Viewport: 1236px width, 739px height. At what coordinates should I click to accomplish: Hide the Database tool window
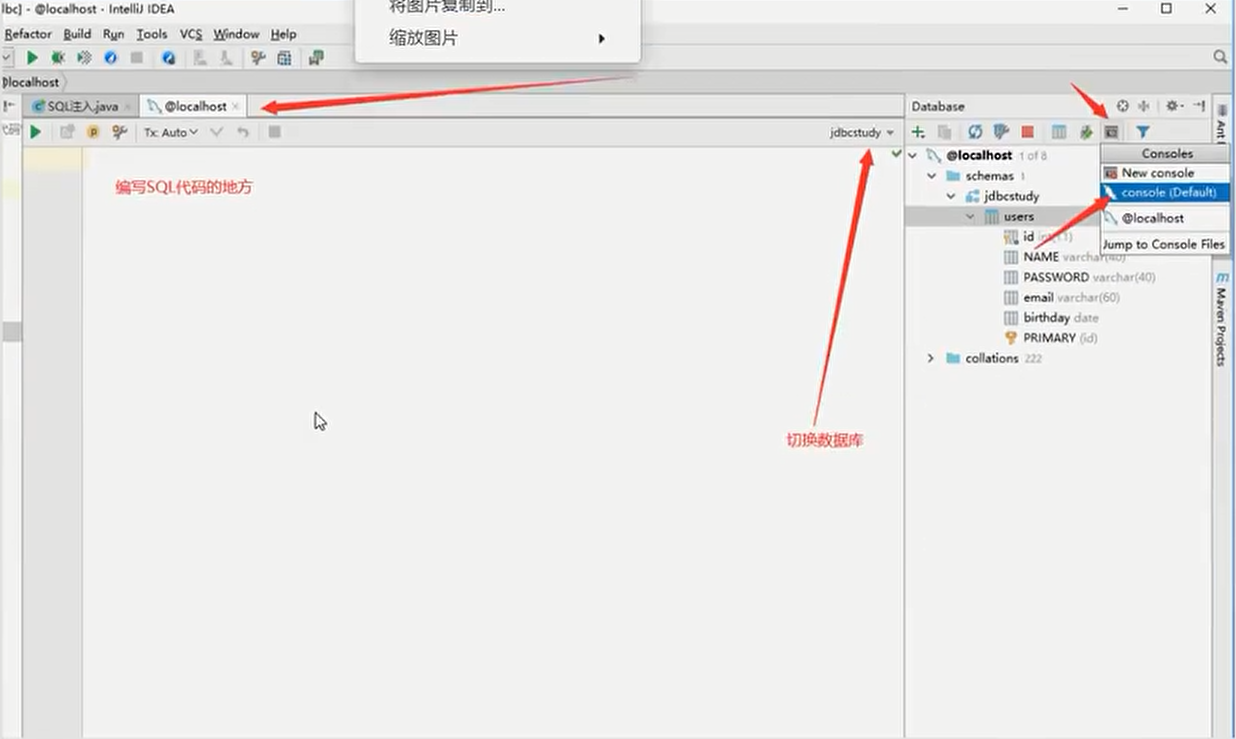pos(1198,106)
